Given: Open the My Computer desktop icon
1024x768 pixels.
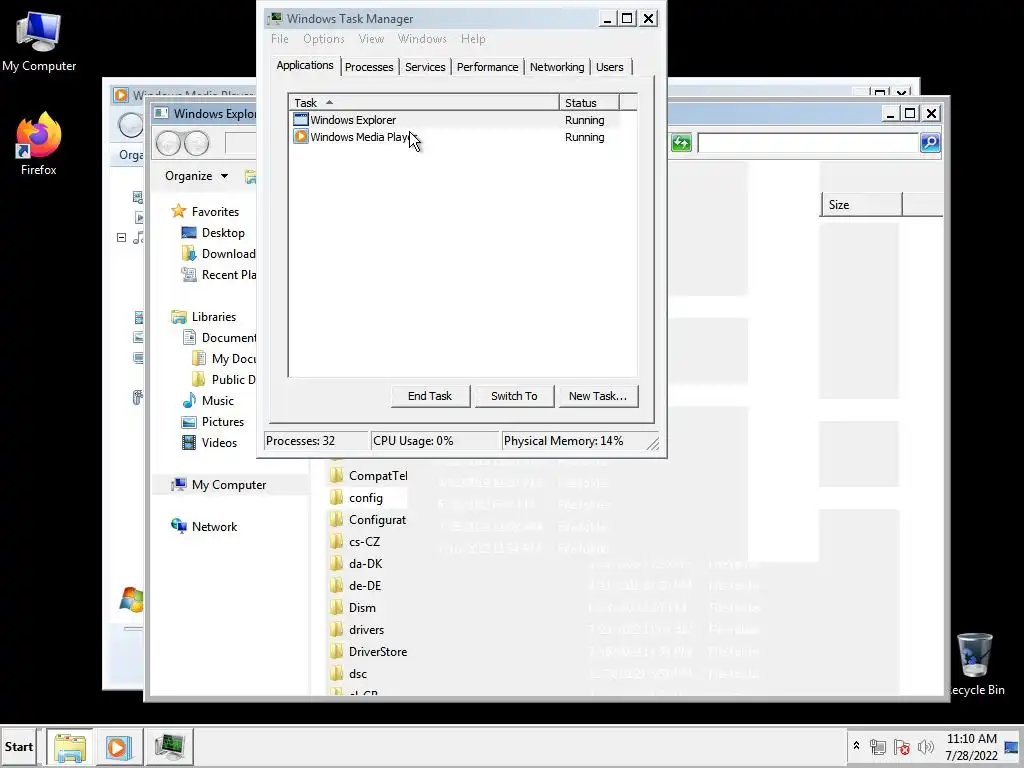Looking at the screenshot, I should point(39,42).
